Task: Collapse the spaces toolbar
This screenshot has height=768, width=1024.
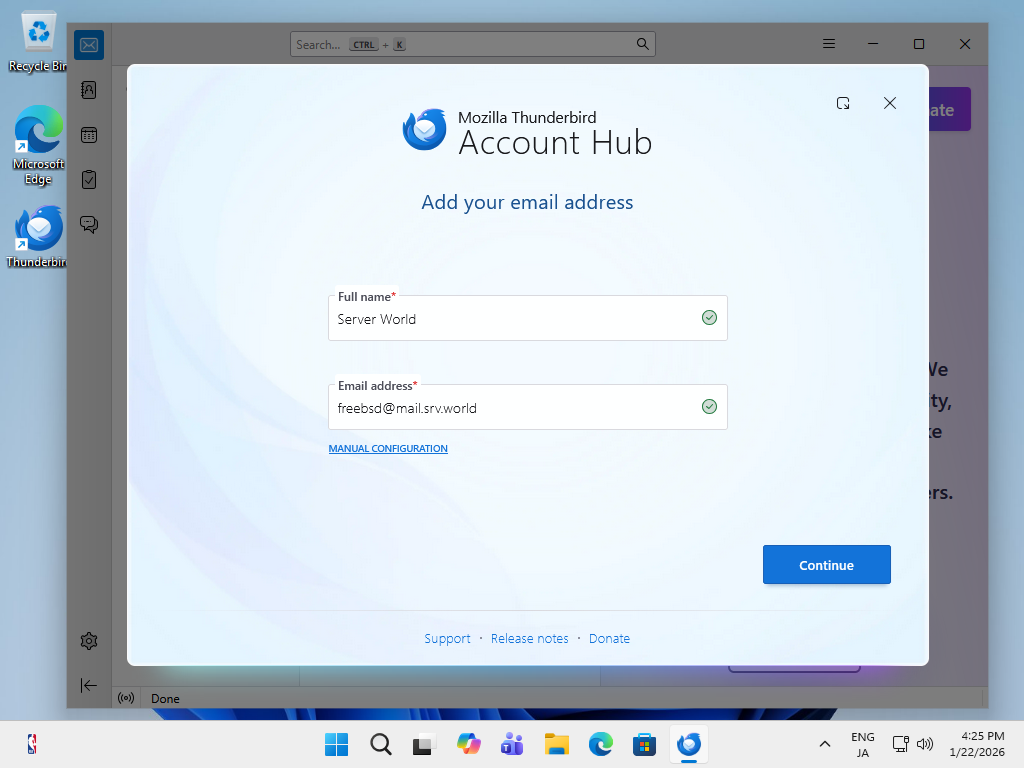Action: pyautogui.click(x=89, y=685)
